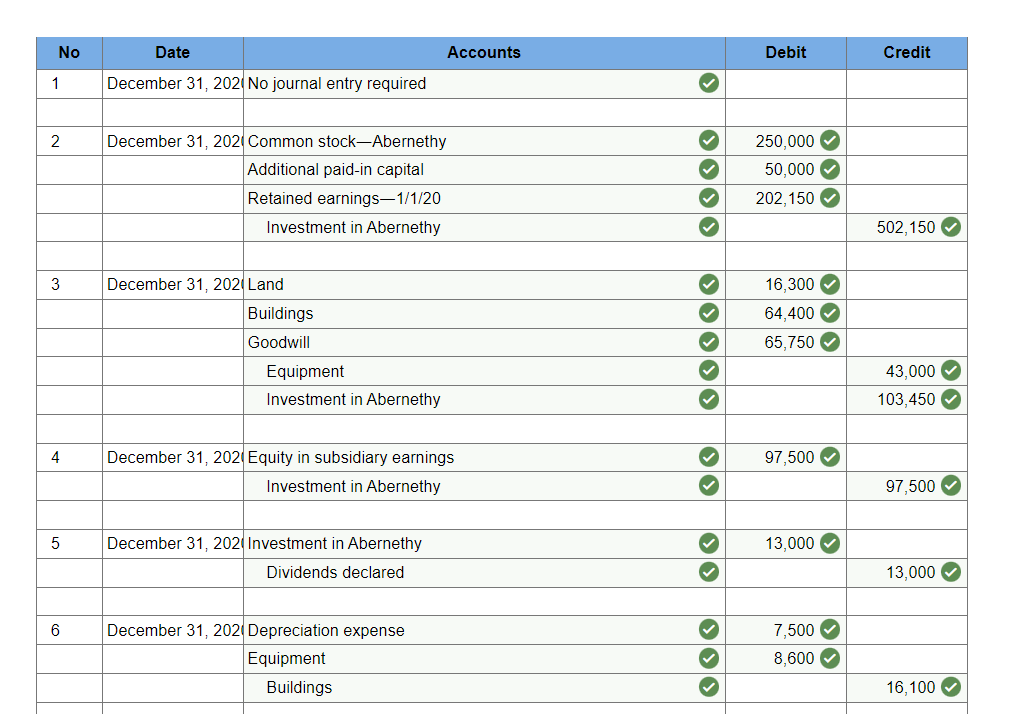Select 'Equipment' credit account in entry 3
The height and width of the screenshot is (718, 1019).
click(x=305, y=371)
